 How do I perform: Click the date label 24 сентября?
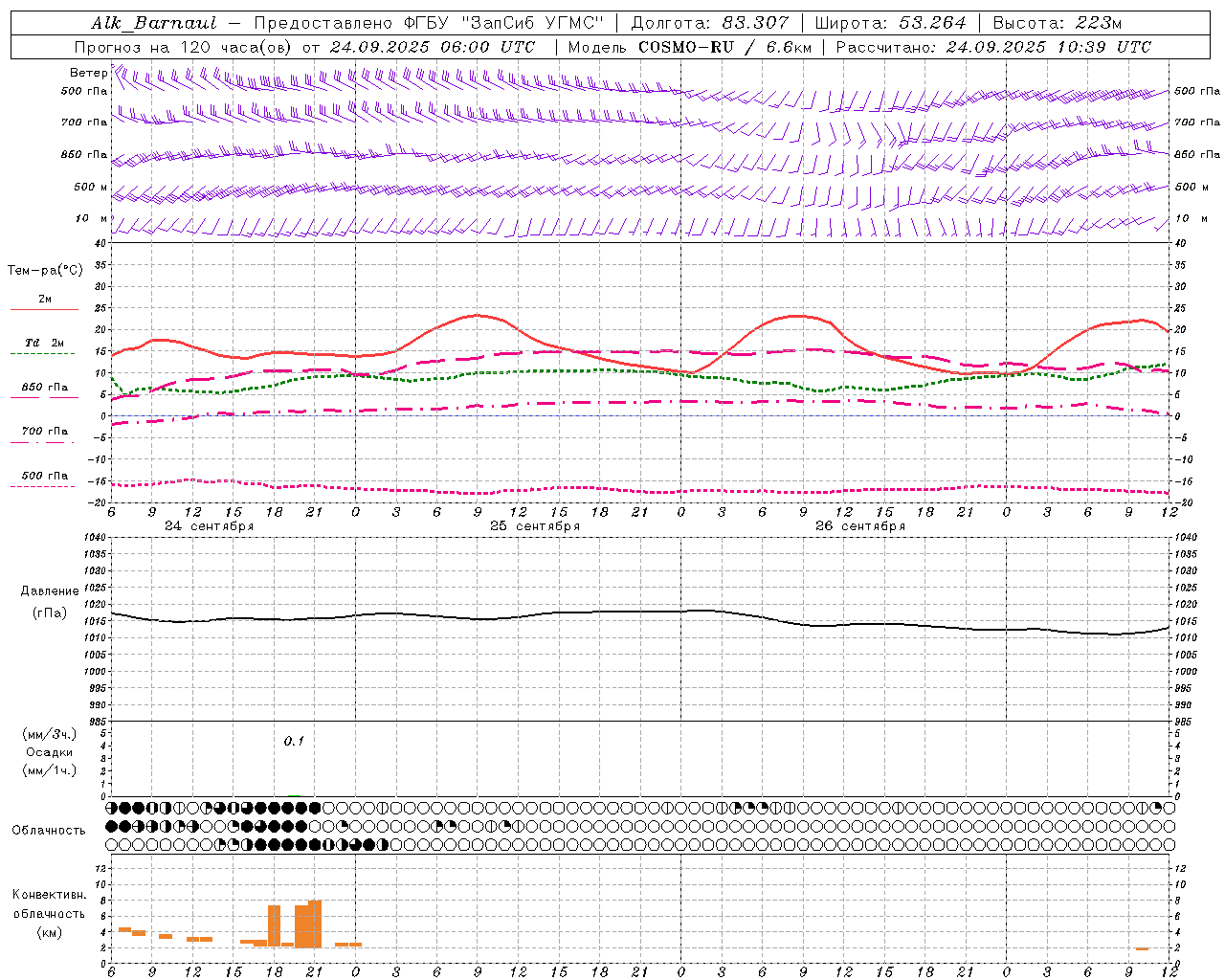(x=209, y=526)
